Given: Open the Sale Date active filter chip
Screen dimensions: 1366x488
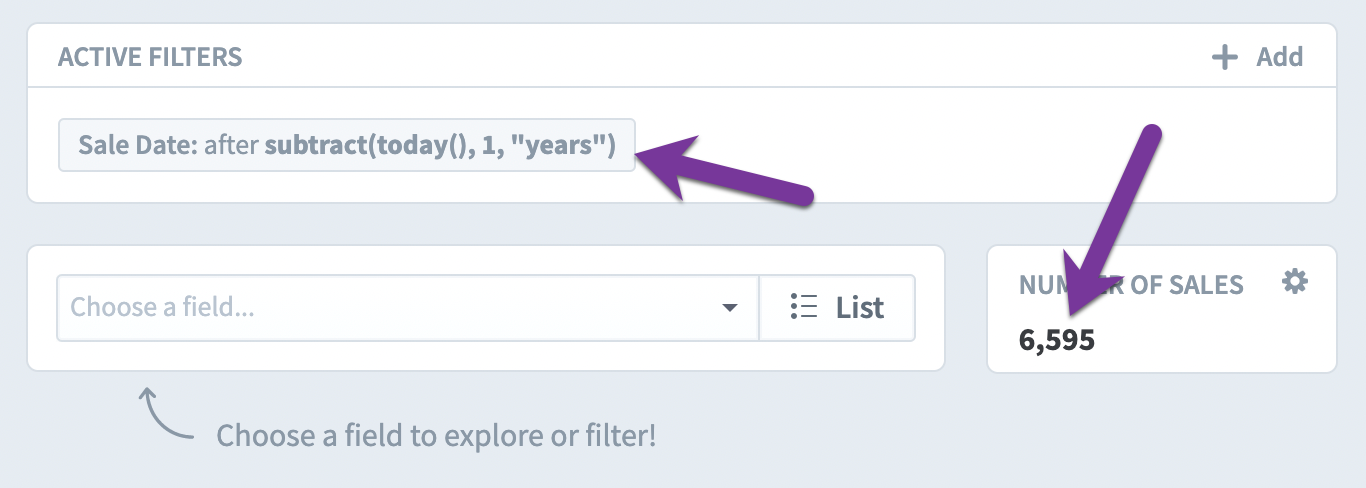Looking at the screenshot, I should click(x=346, y=146).
